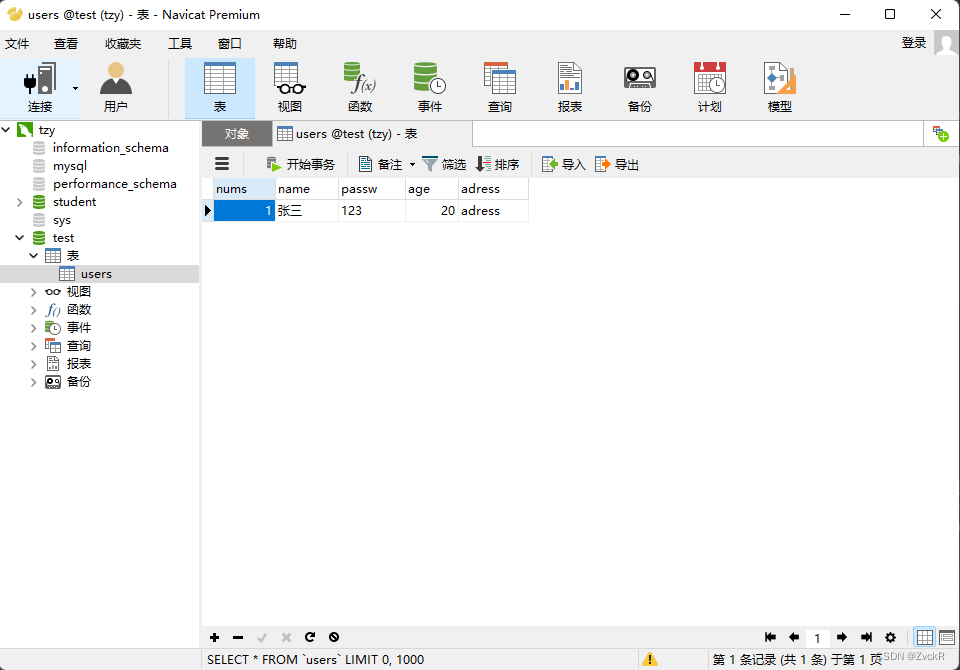Open the 视图 view toolbar icon

click(290, 88)
